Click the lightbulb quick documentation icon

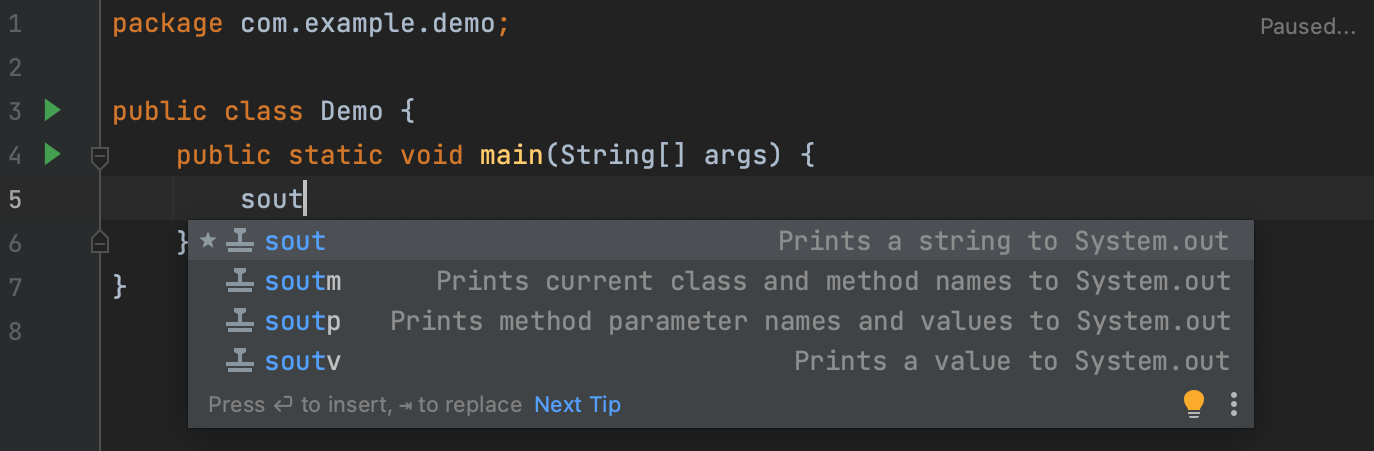click(x=1193, y=403)
